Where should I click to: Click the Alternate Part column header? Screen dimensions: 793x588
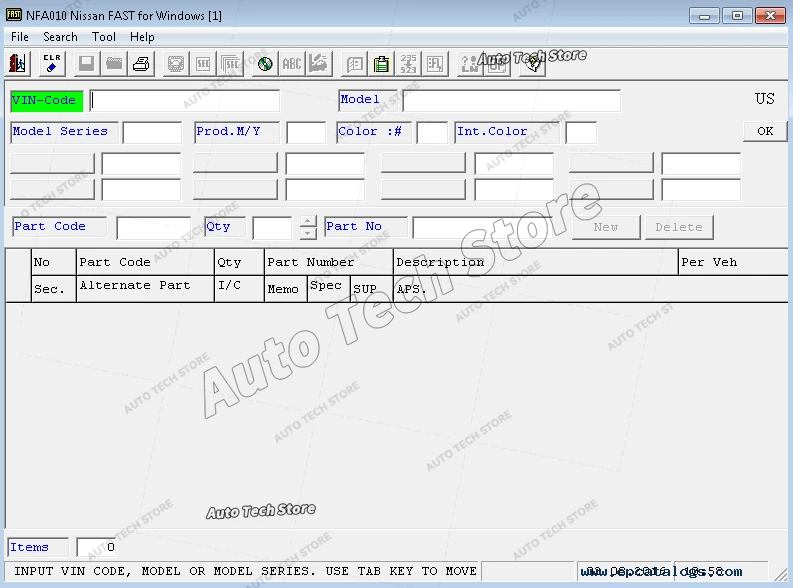click(x=145, y=289)
